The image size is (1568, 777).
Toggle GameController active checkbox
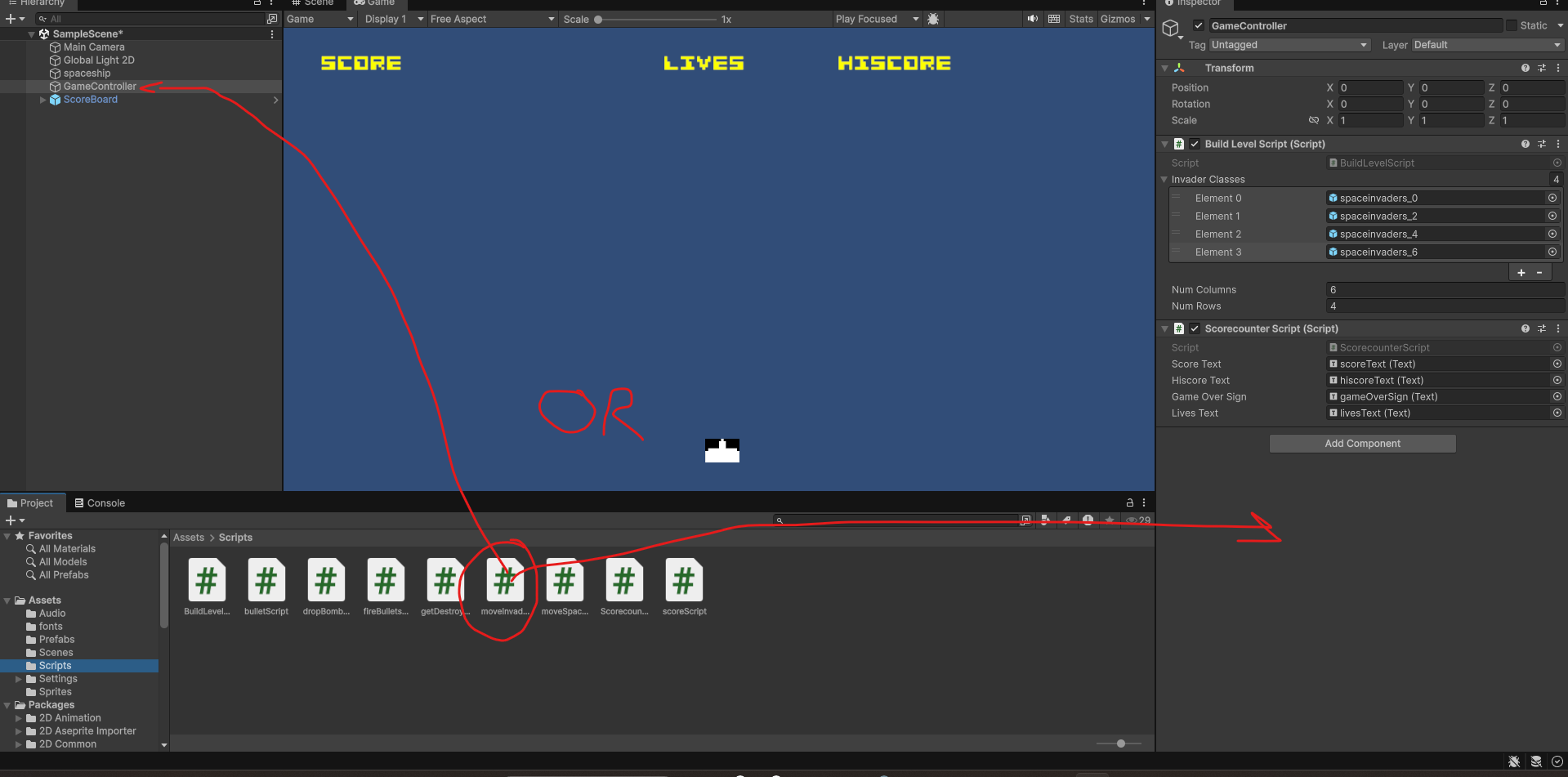(x=1199, y=25)
